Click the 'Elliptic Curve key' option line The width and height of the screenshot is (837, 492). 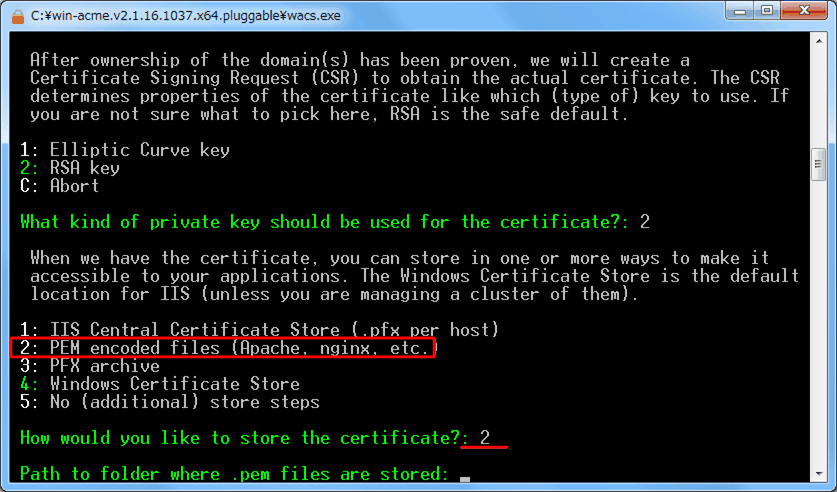[125, 150]
